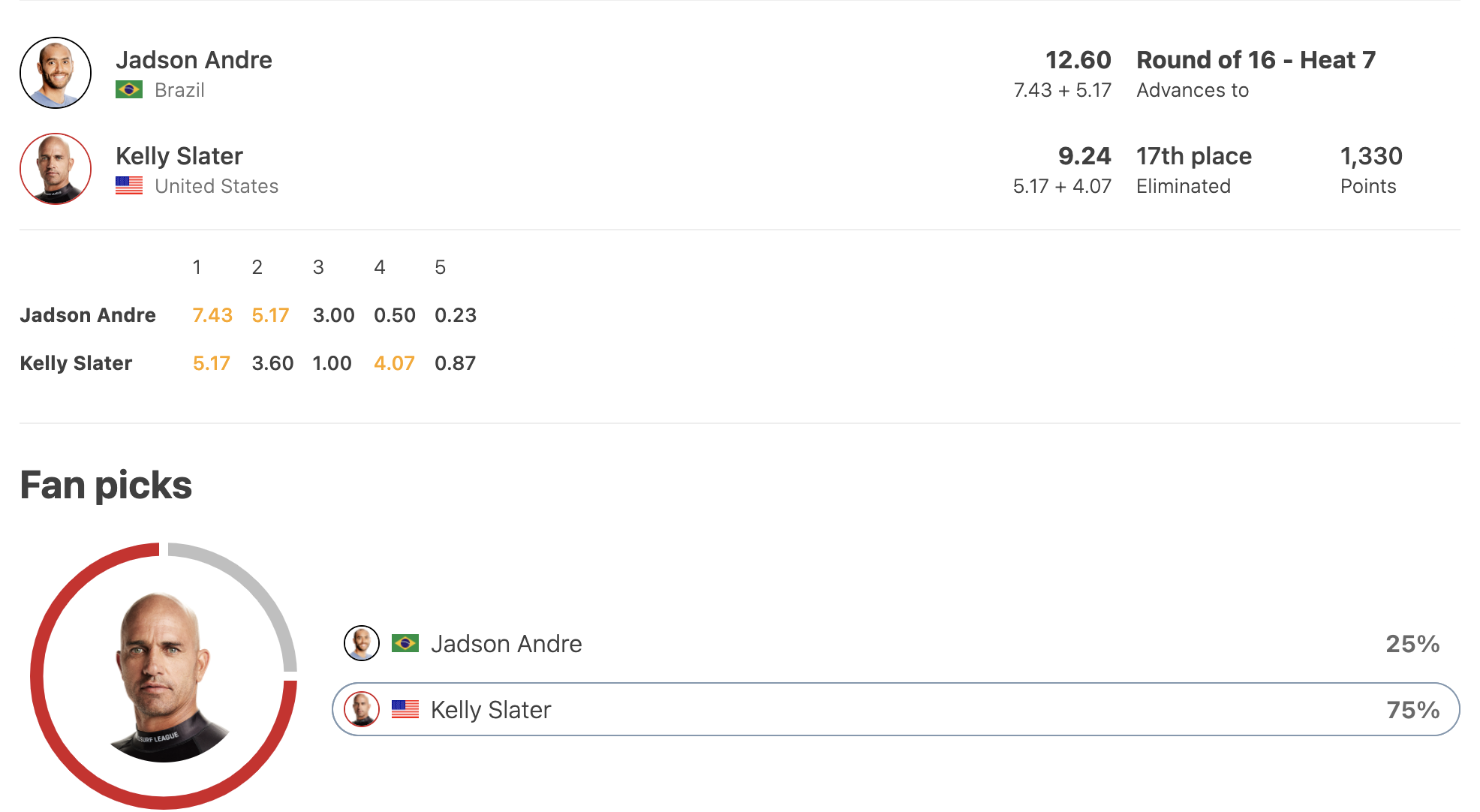Click the small Kelly Slater avatar in Fan picks
1480x812 pixels.
362,709
